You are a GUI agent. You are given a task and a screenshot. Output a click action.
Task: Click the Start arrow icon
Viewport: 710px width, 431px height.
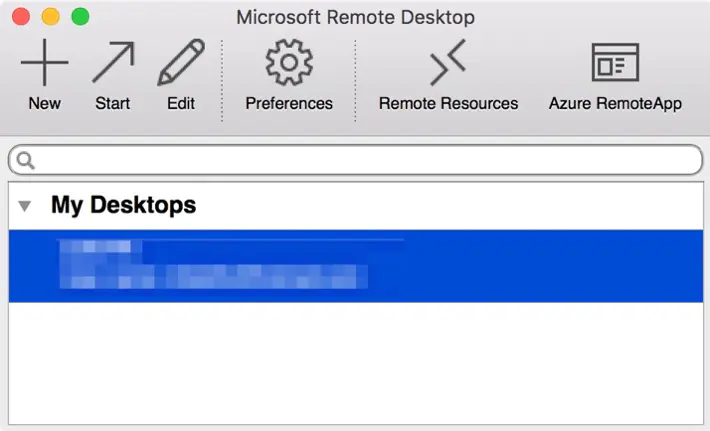(x=113, y=62)
